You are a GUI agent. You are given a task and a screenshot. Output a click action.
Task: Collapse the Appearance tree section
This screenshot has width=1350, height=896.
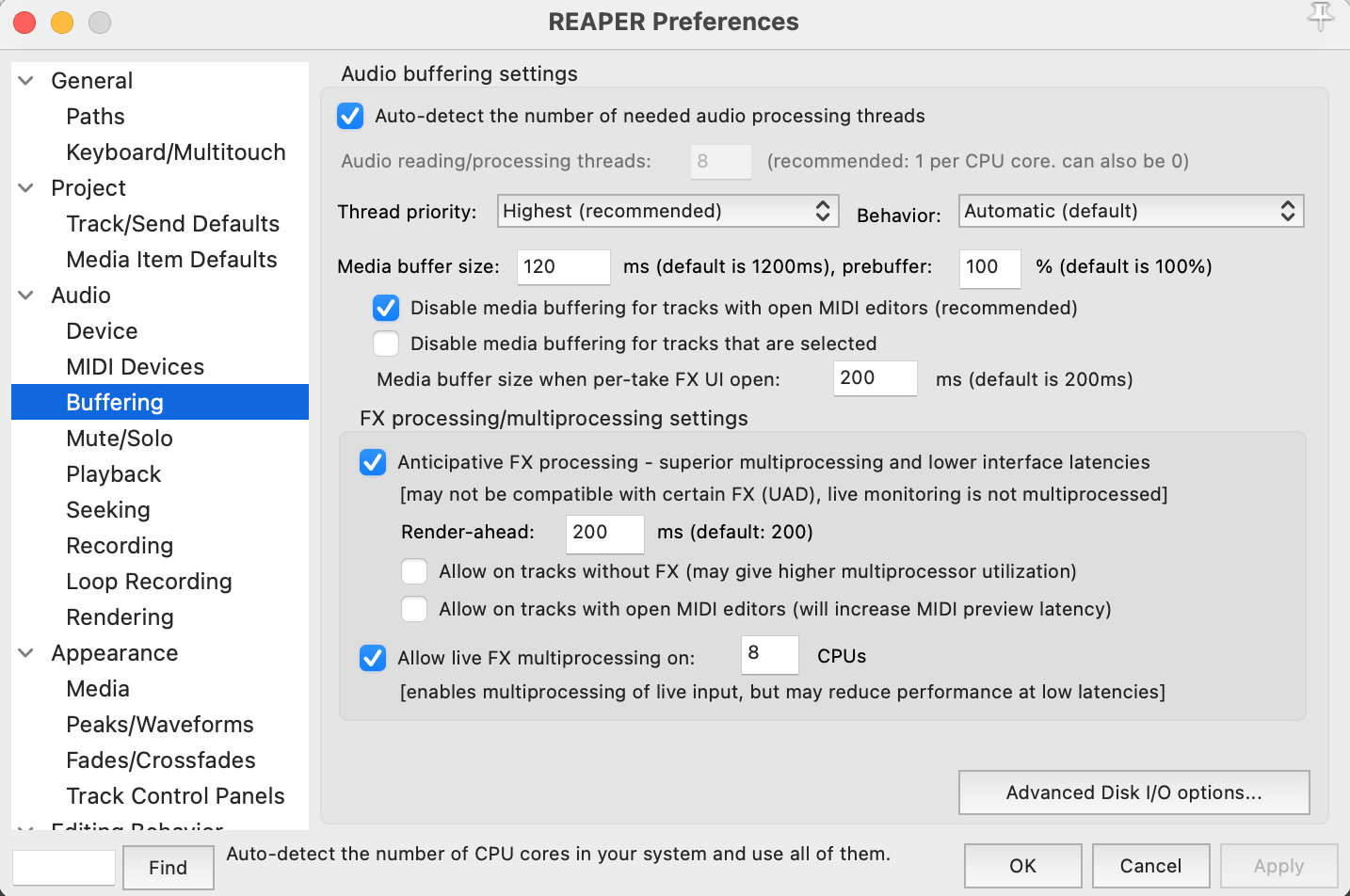(26, 653)
